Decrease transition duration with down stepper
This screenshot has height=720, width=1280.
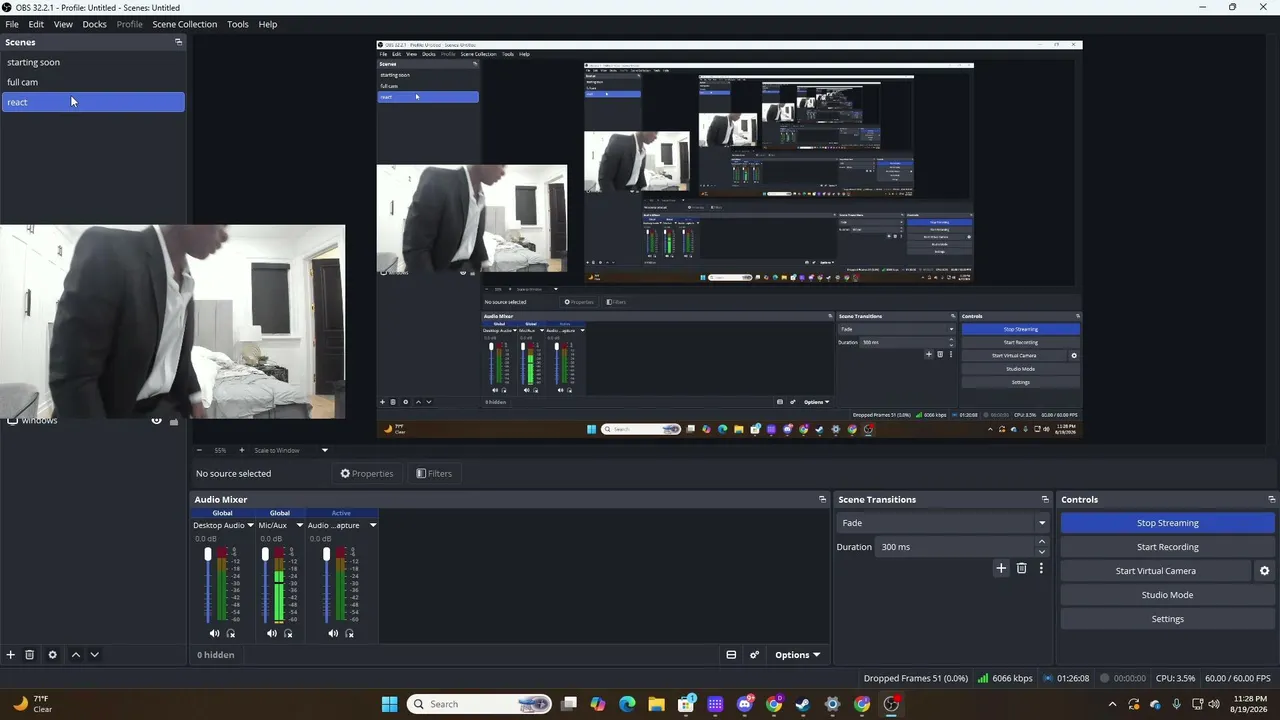point(1042,552)
